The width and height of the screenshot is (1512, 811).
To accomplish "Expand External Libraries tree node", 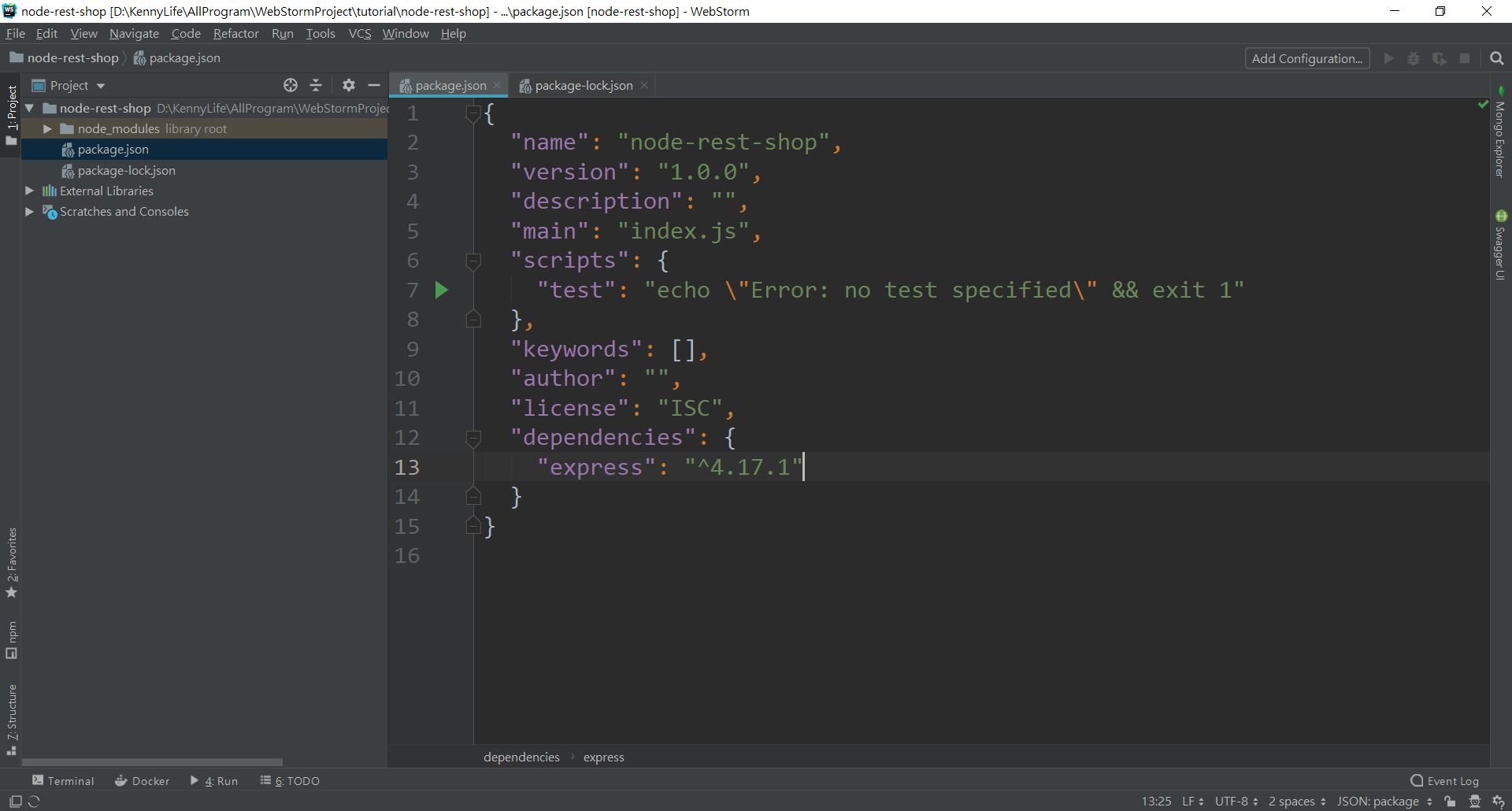I will pyautogui.click(x=29, y=191).
